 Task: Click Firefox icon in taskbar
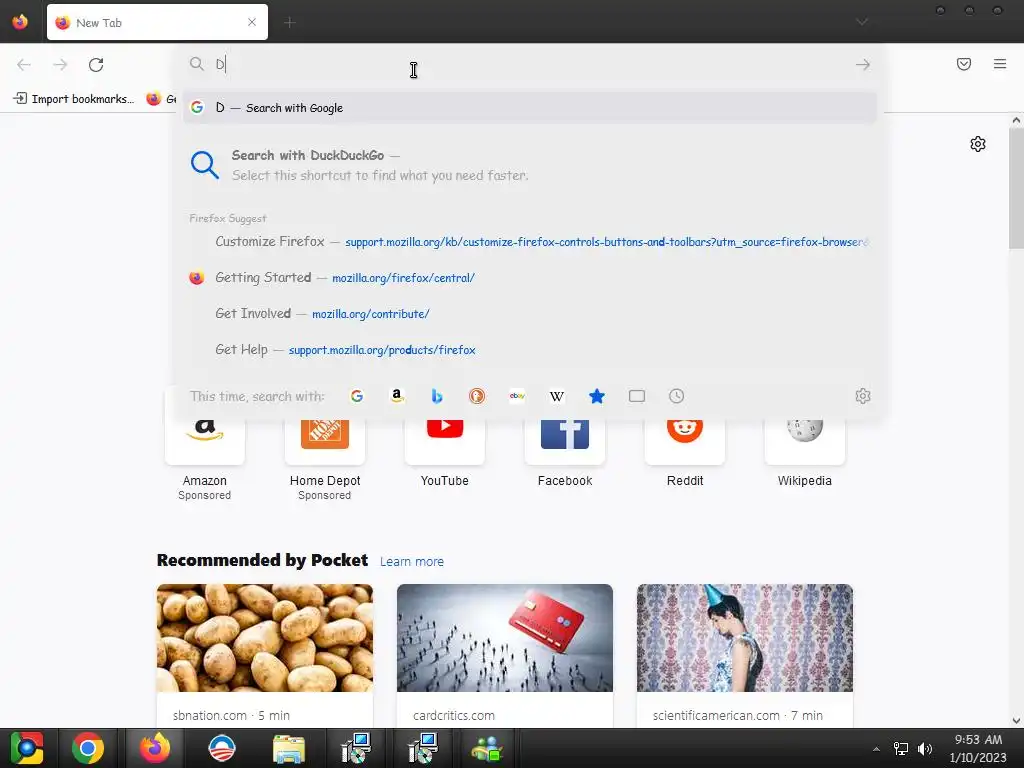click(x=155, y=748)
